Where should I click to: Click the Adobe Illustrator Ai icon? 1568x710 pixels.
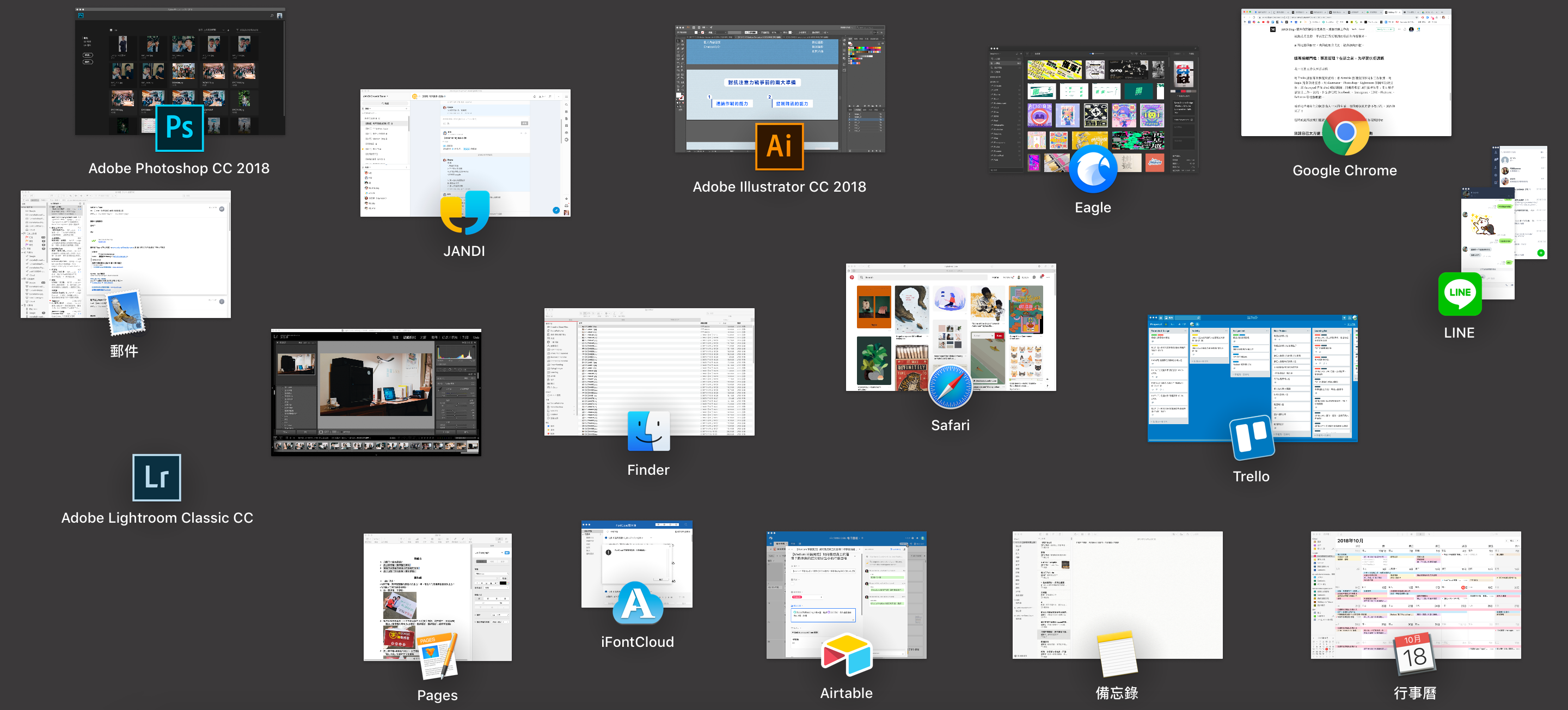coord(779,147)
